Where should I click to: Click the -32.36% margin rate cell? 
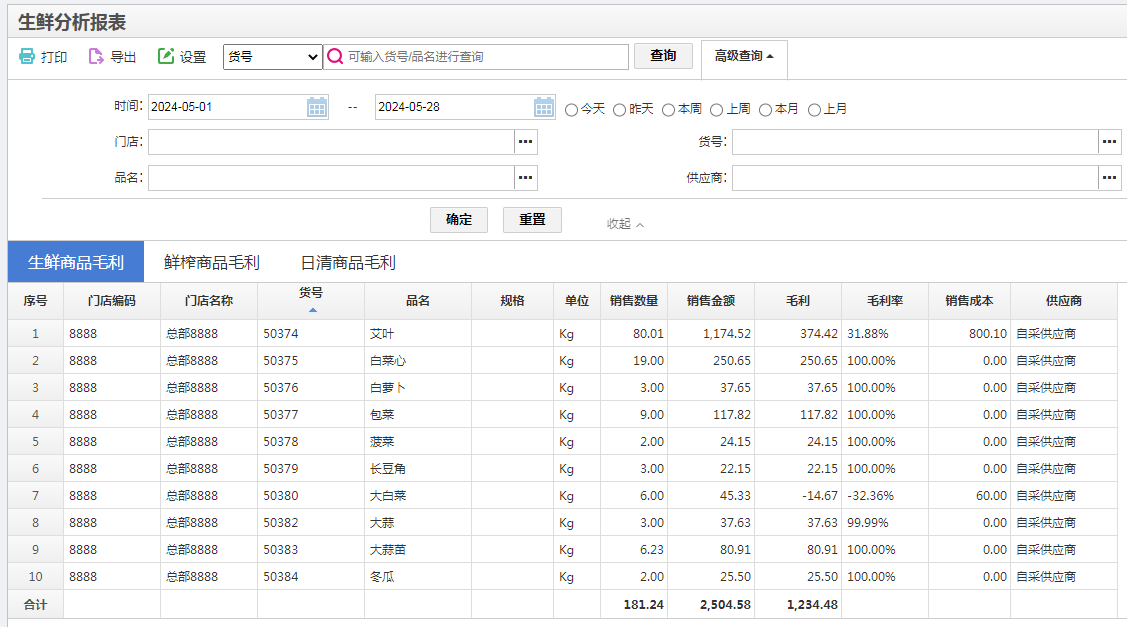pyautogui.click(x=885, y=495)
